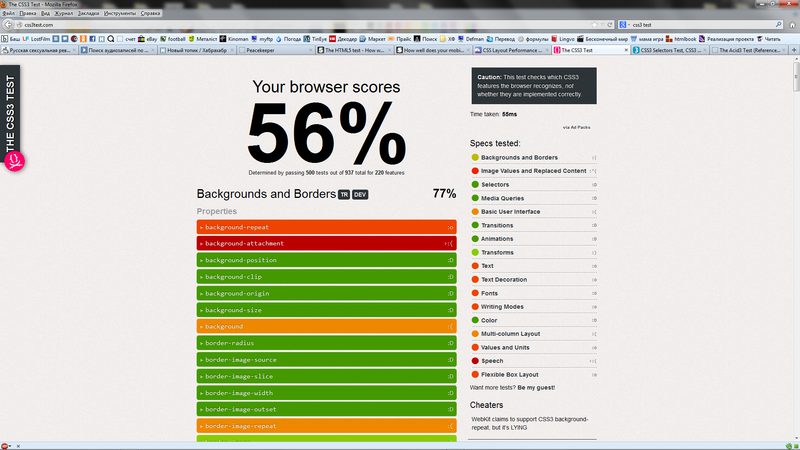
Task: Expand the border-image-repeat test row
Action: [x=327, y=426]
